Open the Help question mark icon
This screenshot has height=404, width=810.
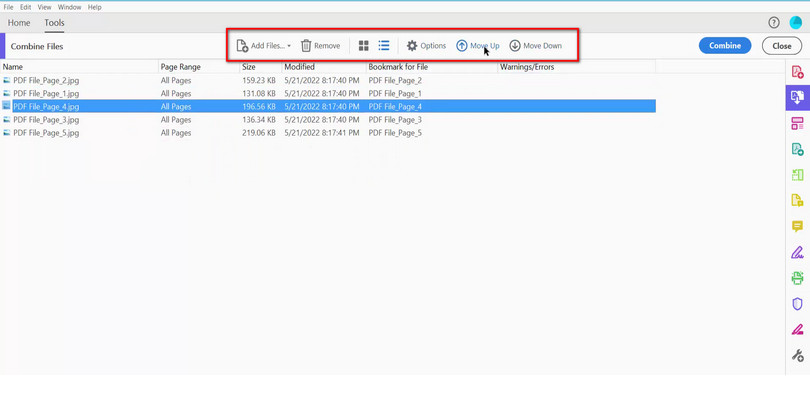click(773, 23)
